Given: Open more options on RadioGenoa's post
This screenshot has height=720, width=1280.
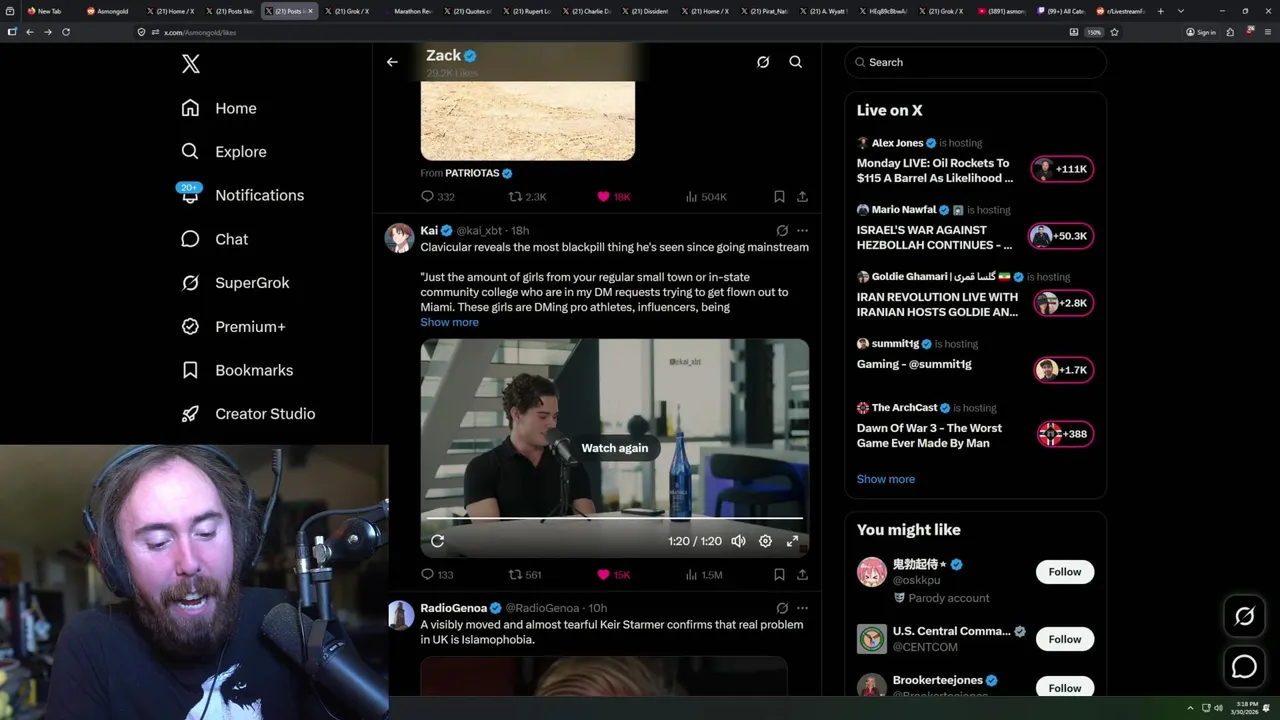Looking at the screenshot, I should coord(802,608).
